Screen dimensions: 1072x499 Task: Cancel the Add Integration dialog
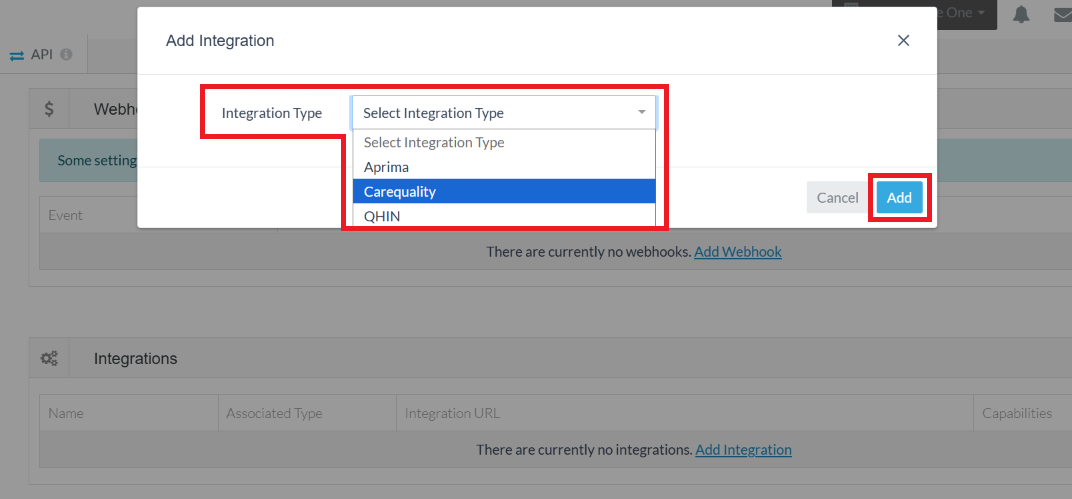point(838,198)
